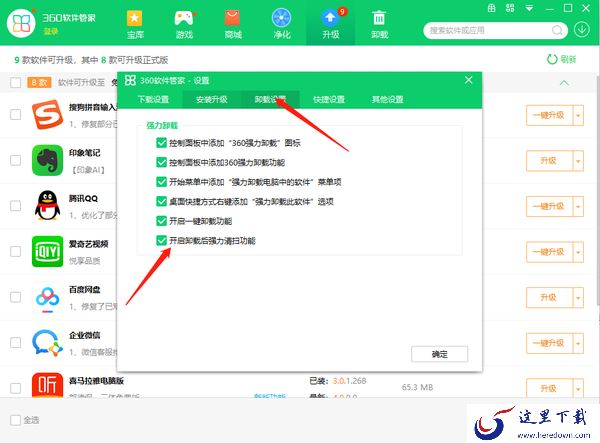The image size is (600, 443).
Task: Uncheck 开启一键卸载功能 option
Action: 161,221
